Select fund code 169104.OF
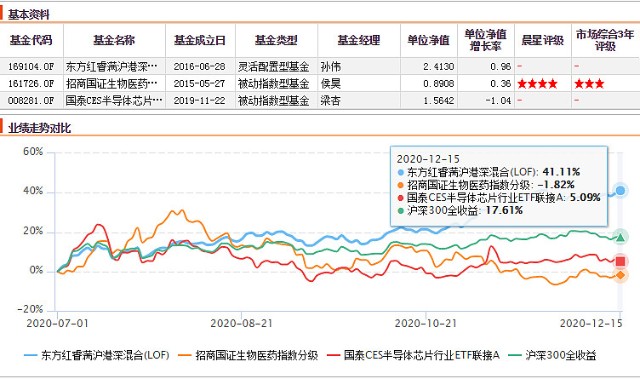640x379 pixels. coord(31,66)
